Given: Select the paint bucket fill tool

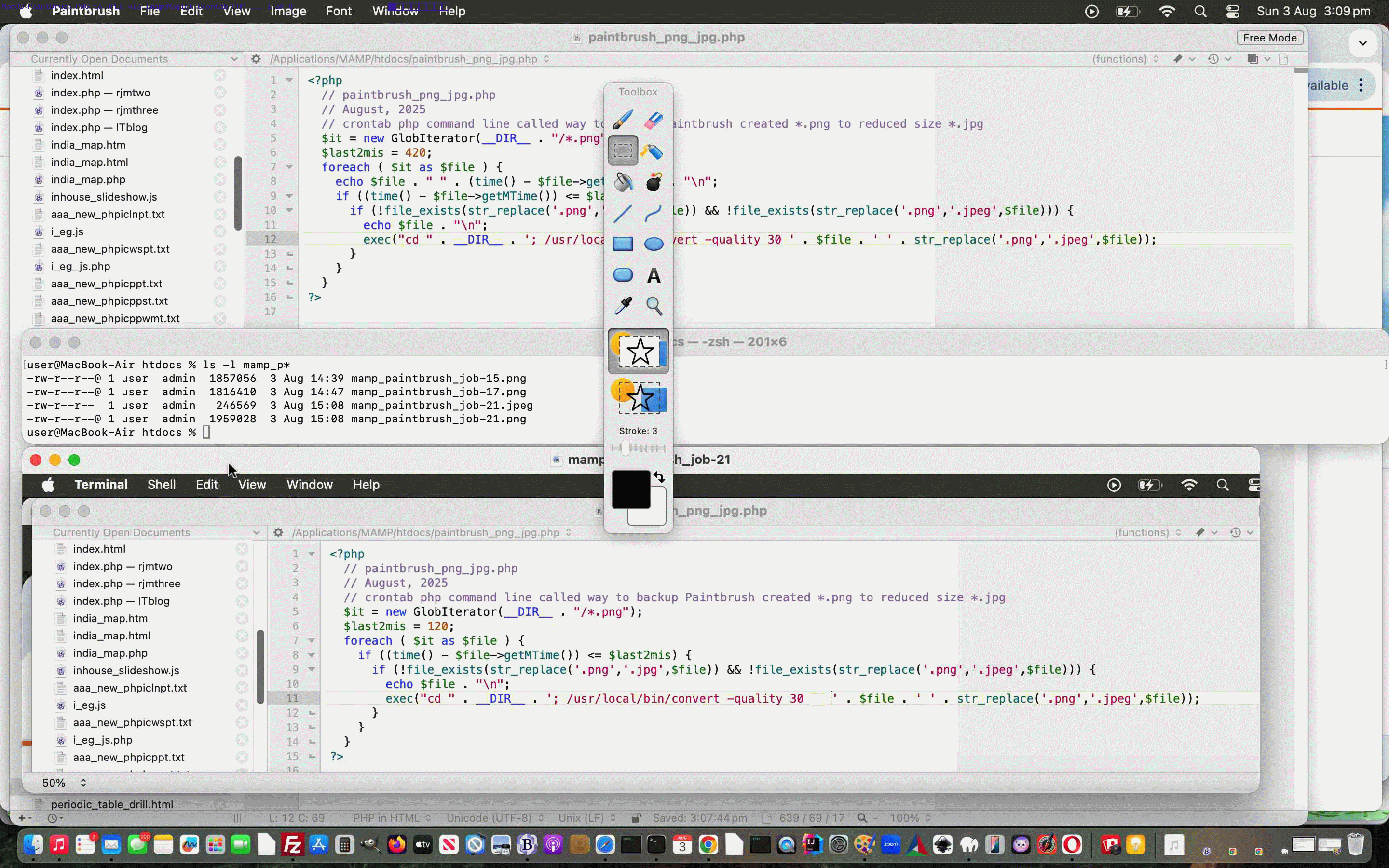Looking at the screenshot, I should pos(623,182).
